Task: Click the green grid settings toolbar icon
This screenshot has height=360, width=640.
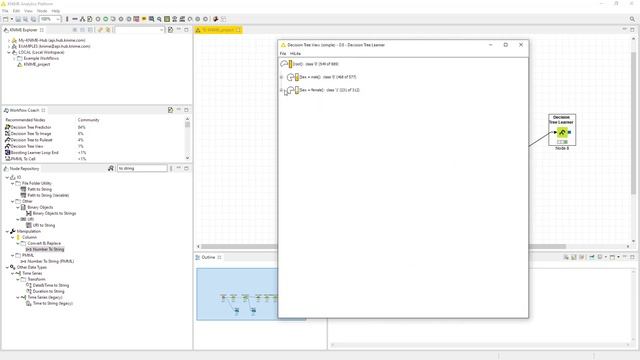Action: [167, 19]
